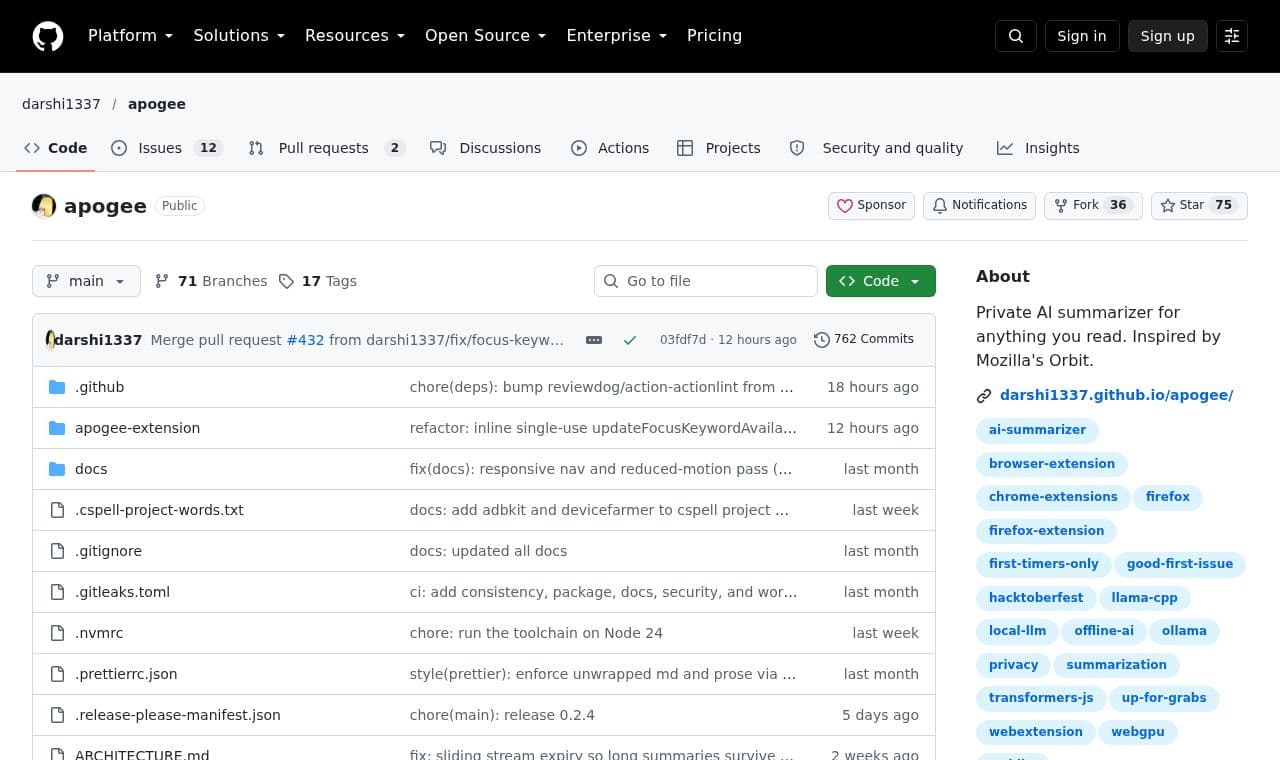1280x760 pixels.
Task: Open the .github folder icon
Action: 57,387
